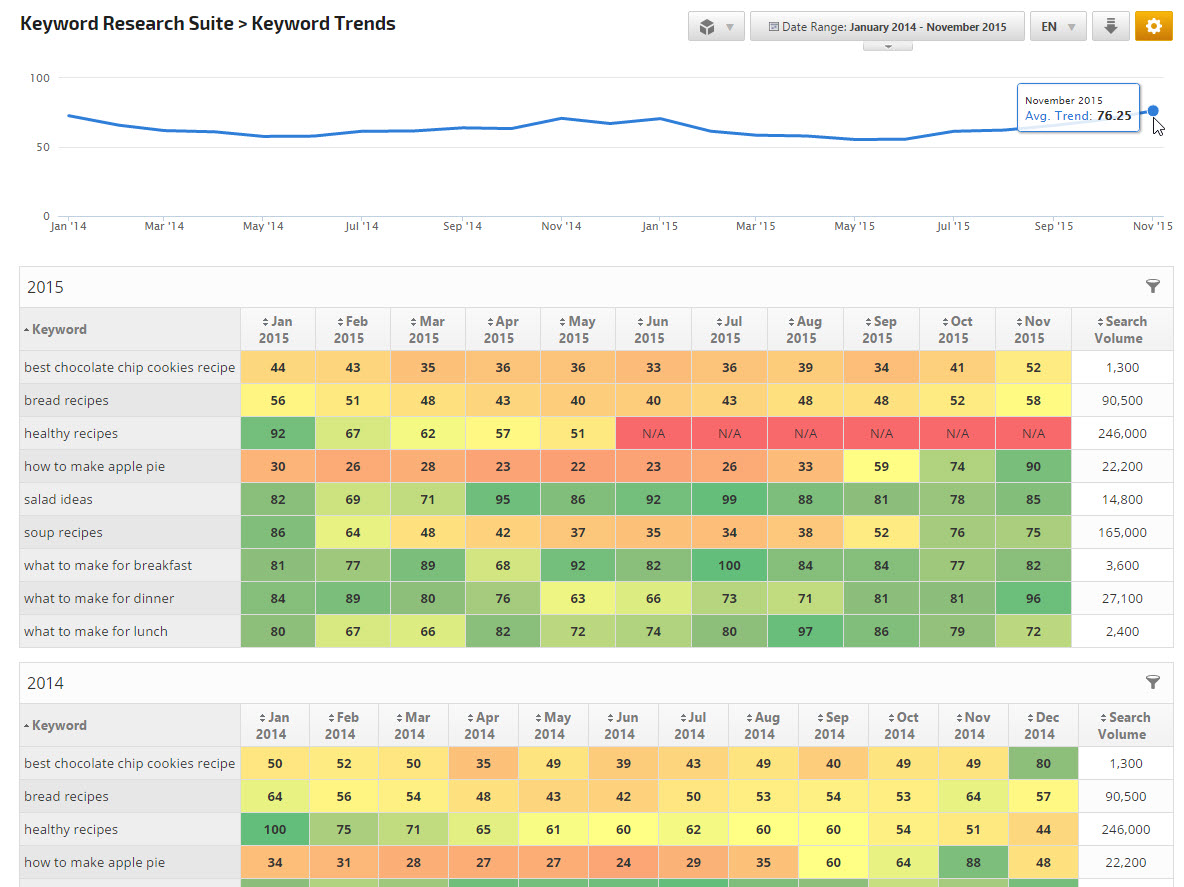Click the red N/A cell under Jun 2015
This screenshot has width=1184, height=887.
pos(653,434)
